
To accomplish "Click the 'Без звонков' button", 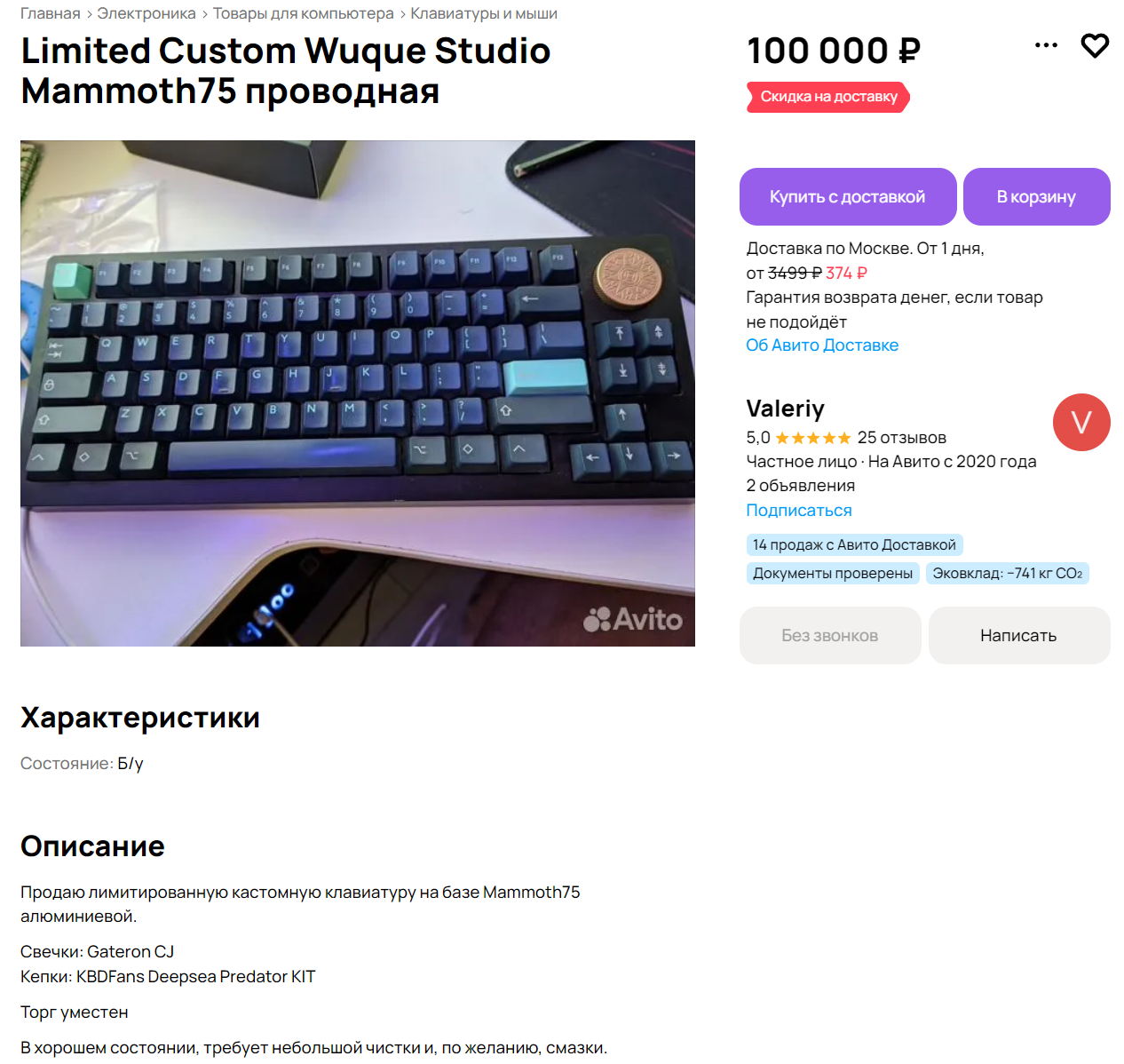I will click(x=830, y=635).
